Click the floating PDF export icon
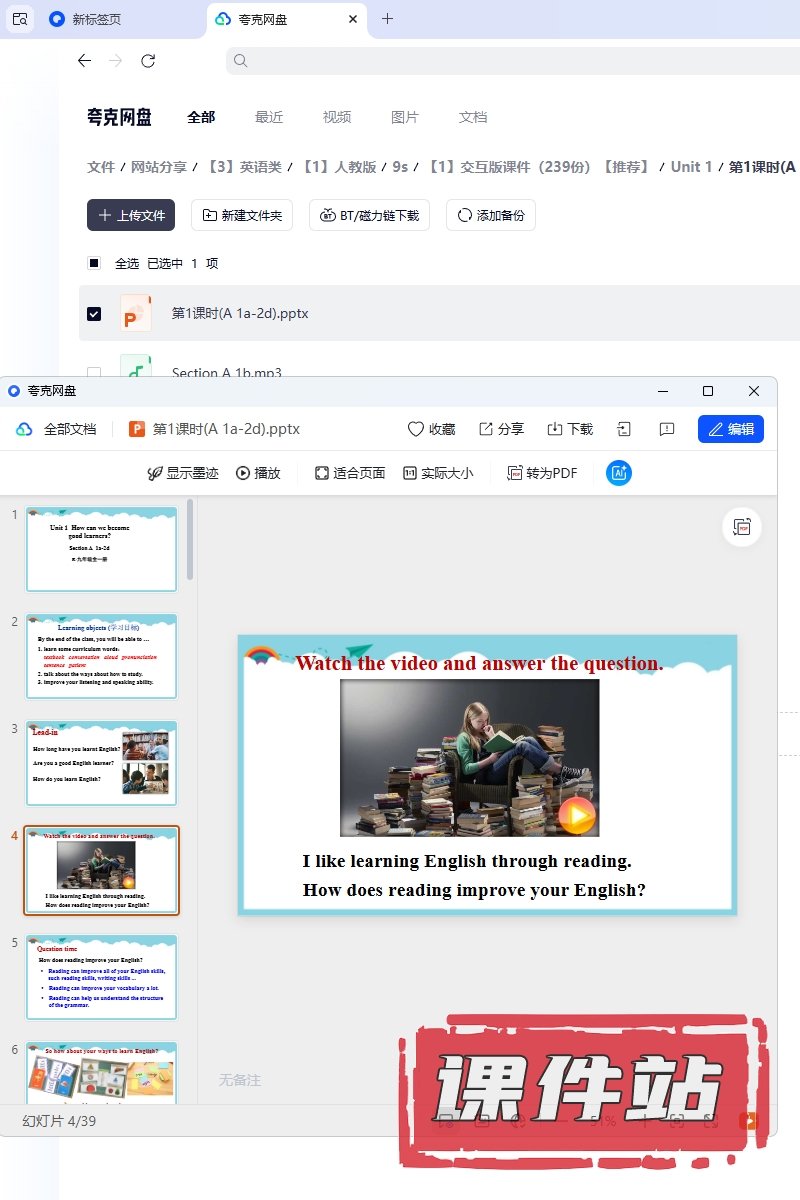 click(742, 527)
